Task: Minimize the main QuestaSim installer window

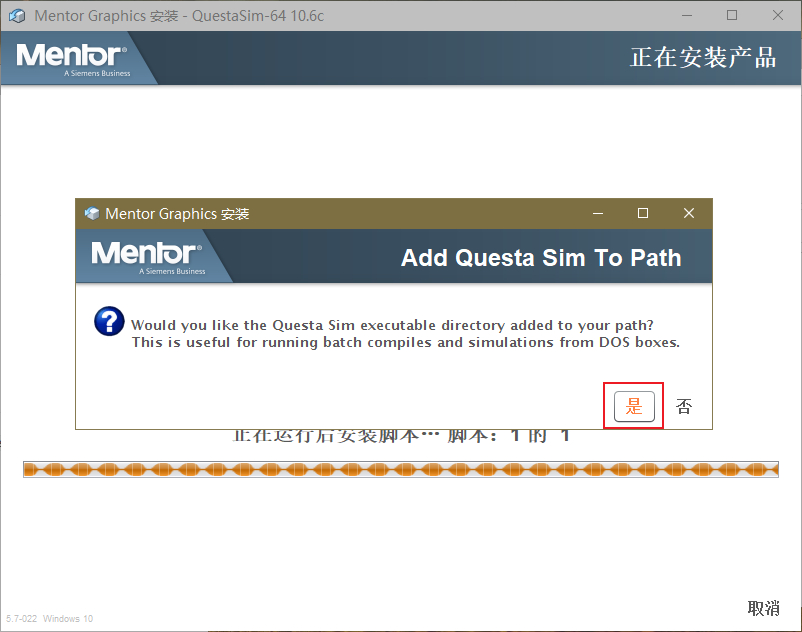Action: tap(687, 15)
